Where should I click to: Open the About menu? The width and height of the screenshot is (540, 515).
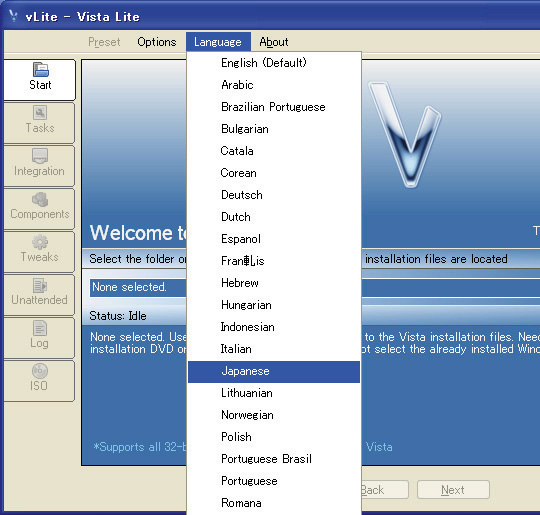tap(273, 42)
